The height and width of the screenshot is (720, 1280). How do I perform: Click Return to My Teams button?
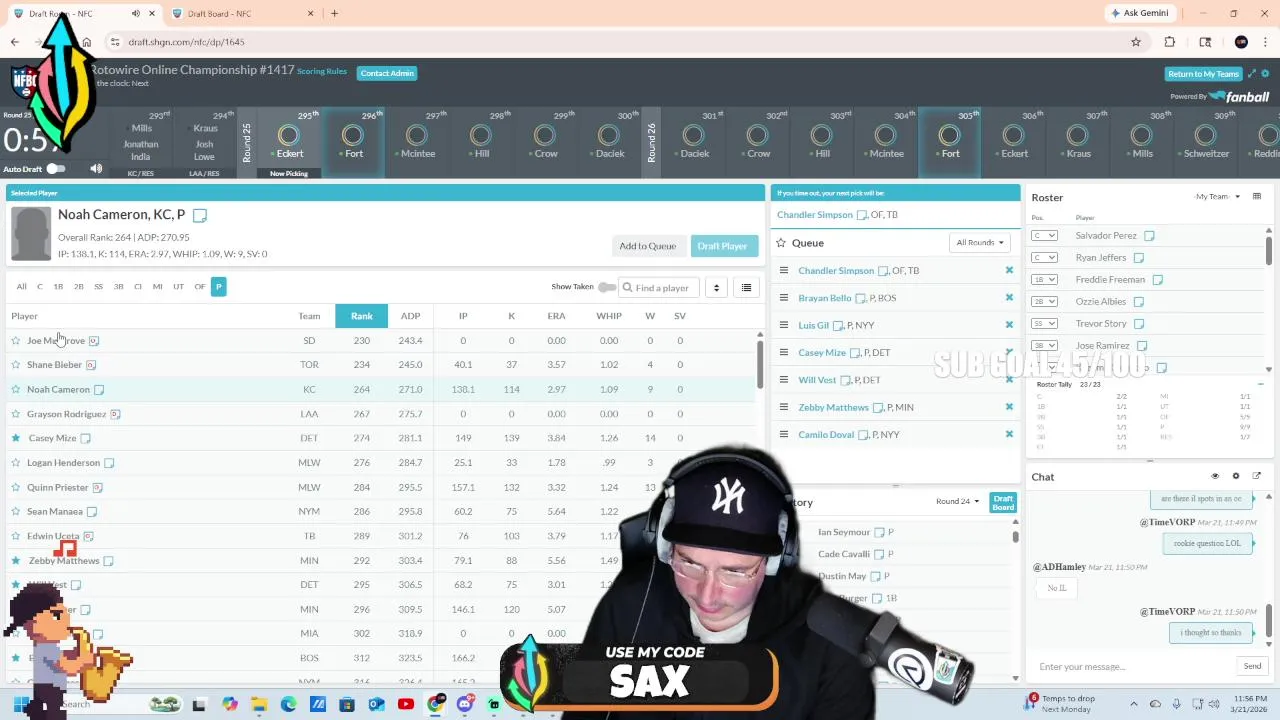tap(1204, 74)
